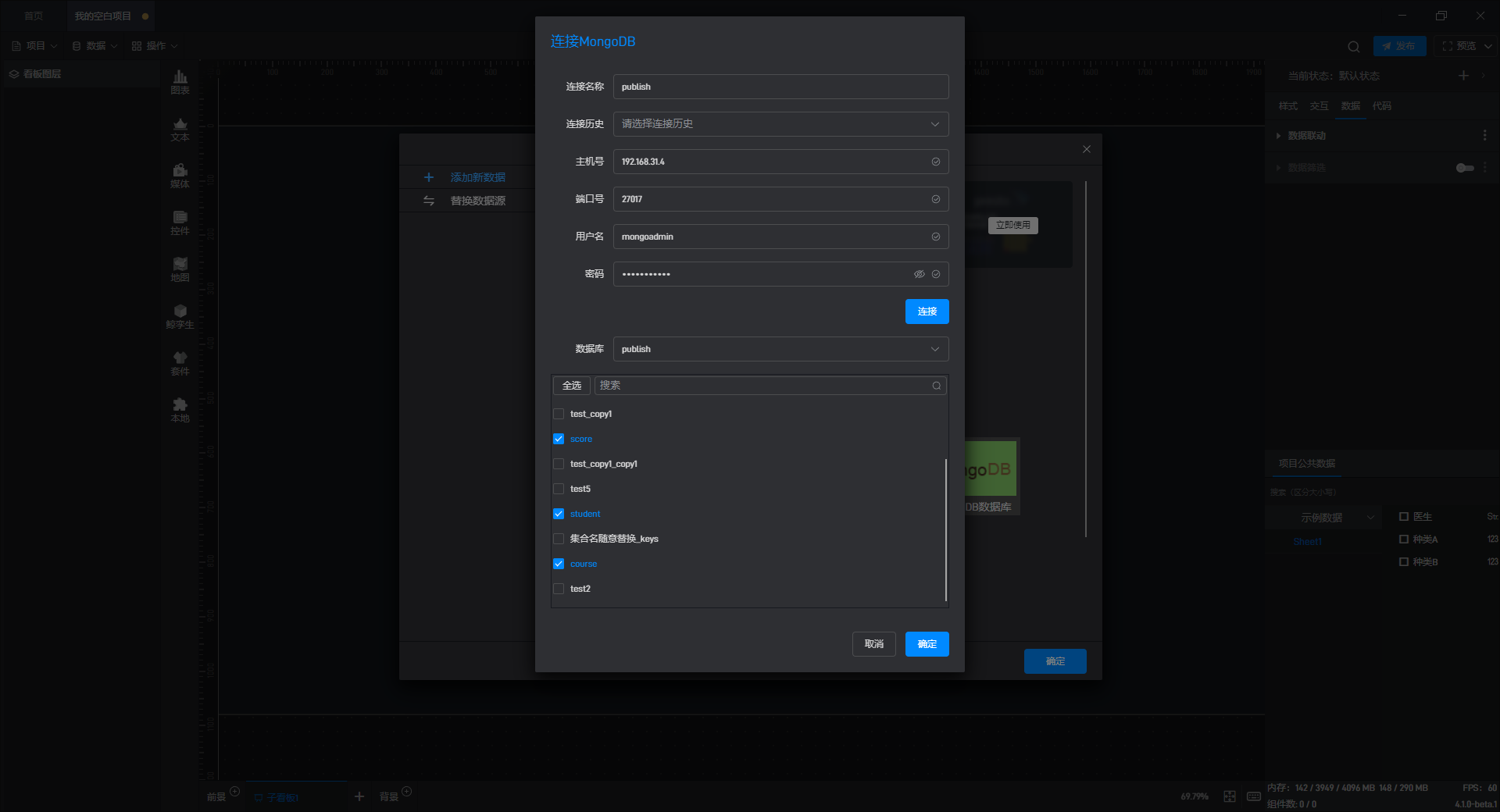The width and height of the screenshot is (1500, 812).
Task: Click the search icon in collection search box
Action: [936, 386]
